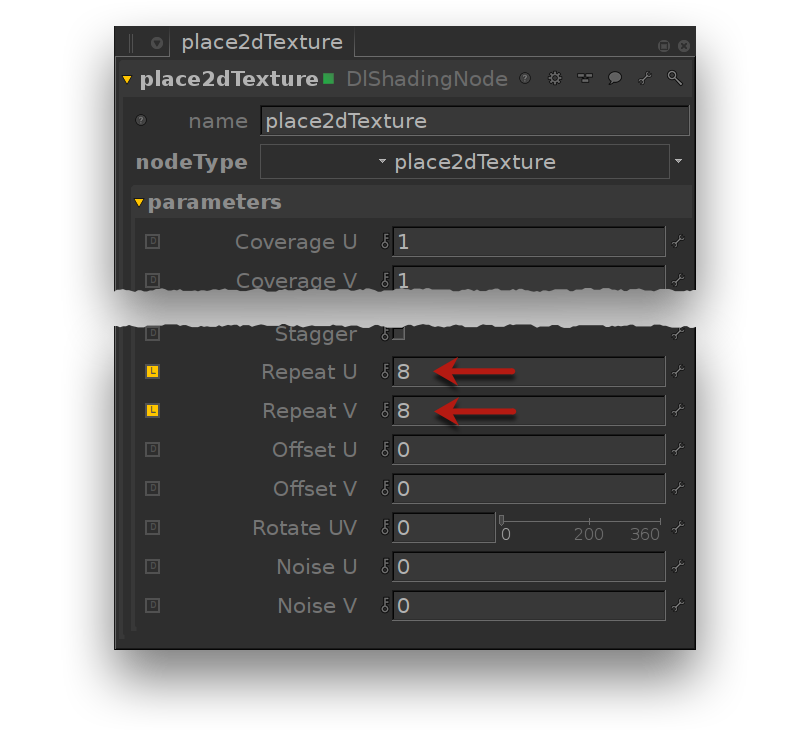Collapse the parameters section
This screenshot has width=812, height=730.
coord(139,203)
